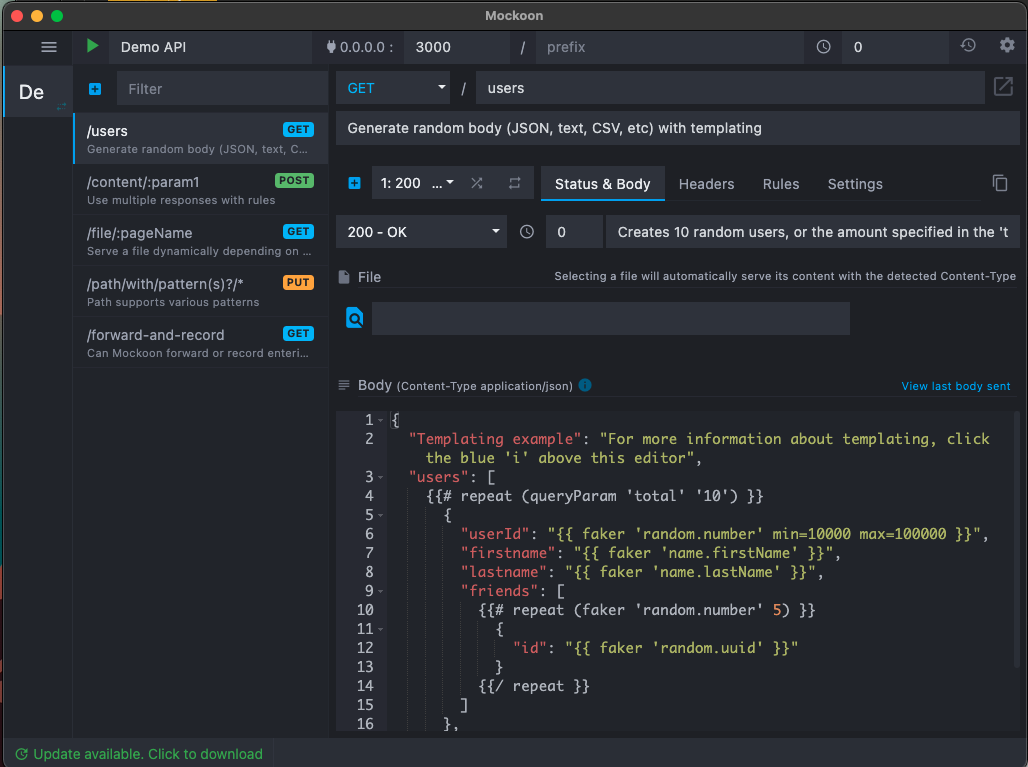1028x767 pixels.
Task: Enable sequential response serving
Action: (515, 183)
